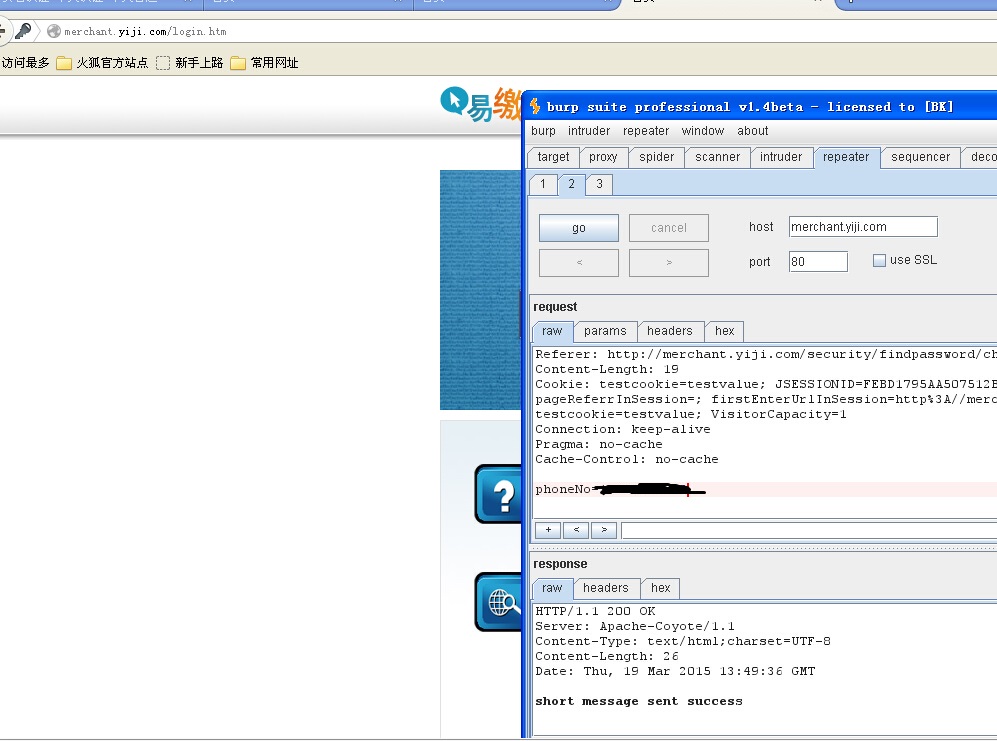The image size is (997, 741).
Task: Click the Connection: keep-alive request line
Action: pos(622,429)
